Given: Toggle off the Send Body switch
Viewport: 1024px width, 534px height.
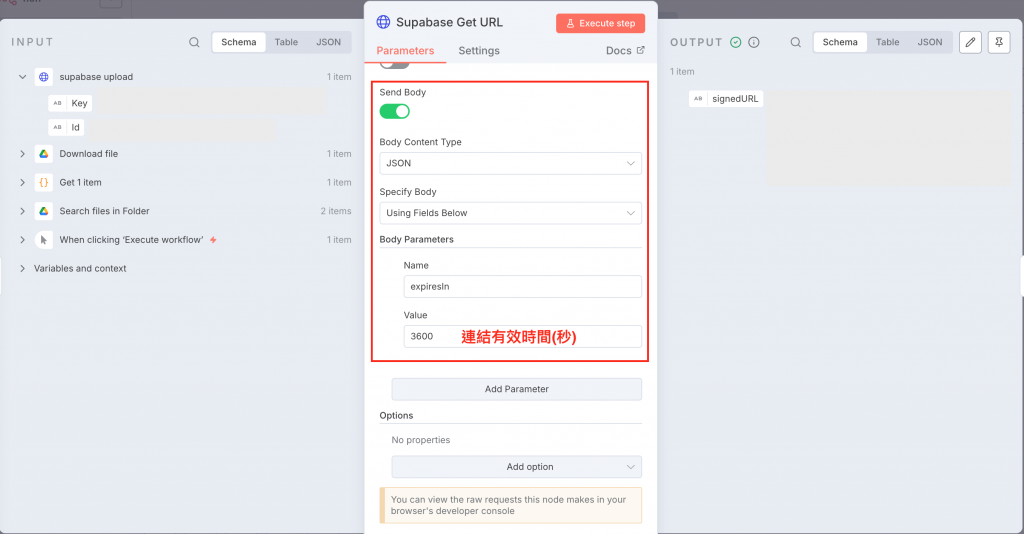Looking at the screenshot, I should pos(394,112).
